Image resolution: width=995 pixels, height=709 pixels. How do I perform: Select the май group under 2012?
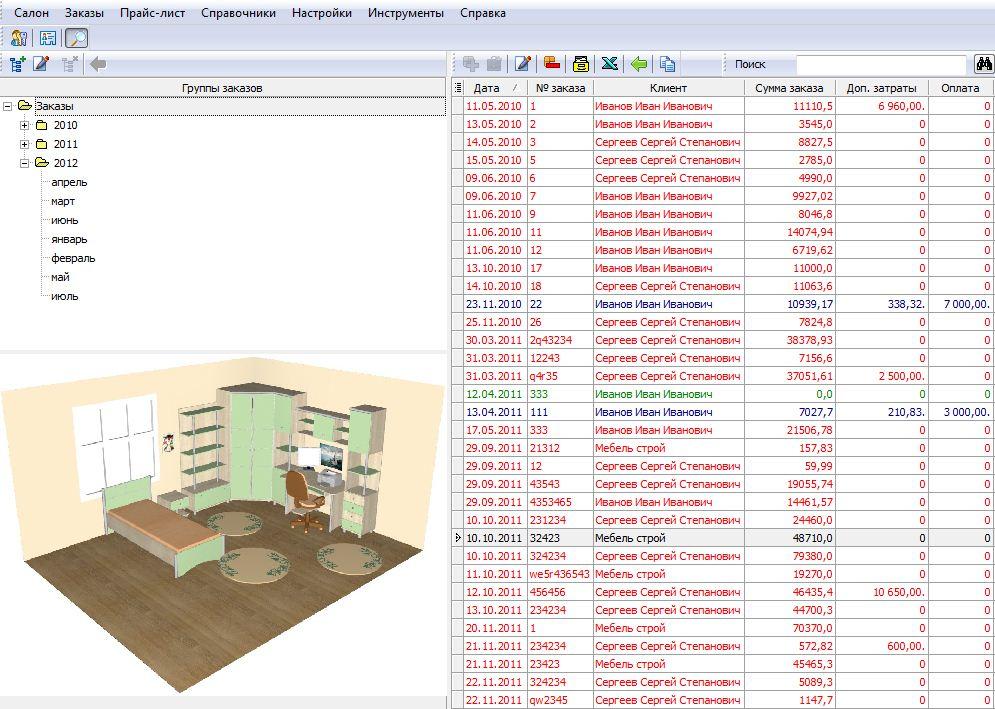pos(60,277)
